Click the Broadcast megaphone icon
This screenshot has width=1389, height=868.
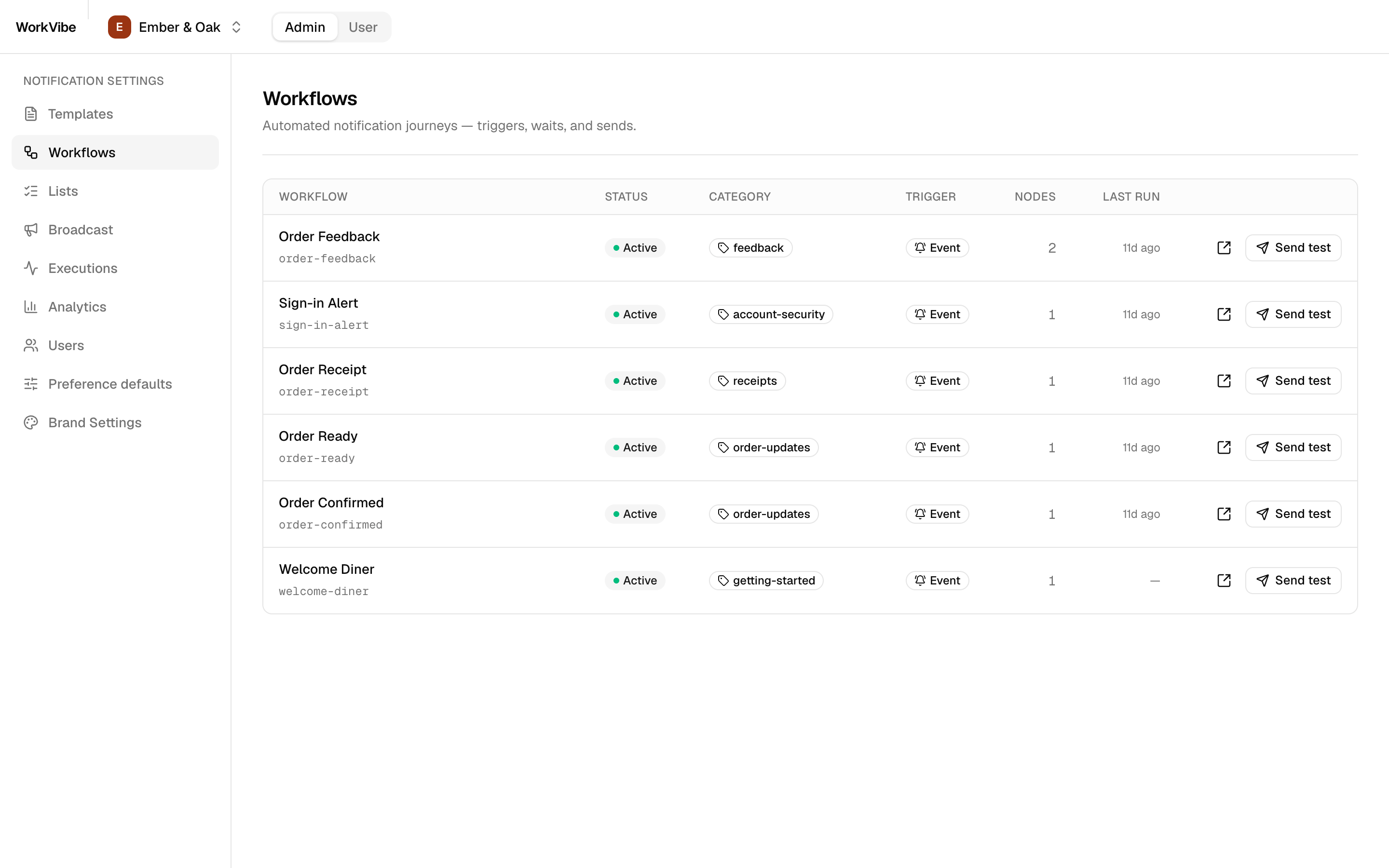point(31,229)
